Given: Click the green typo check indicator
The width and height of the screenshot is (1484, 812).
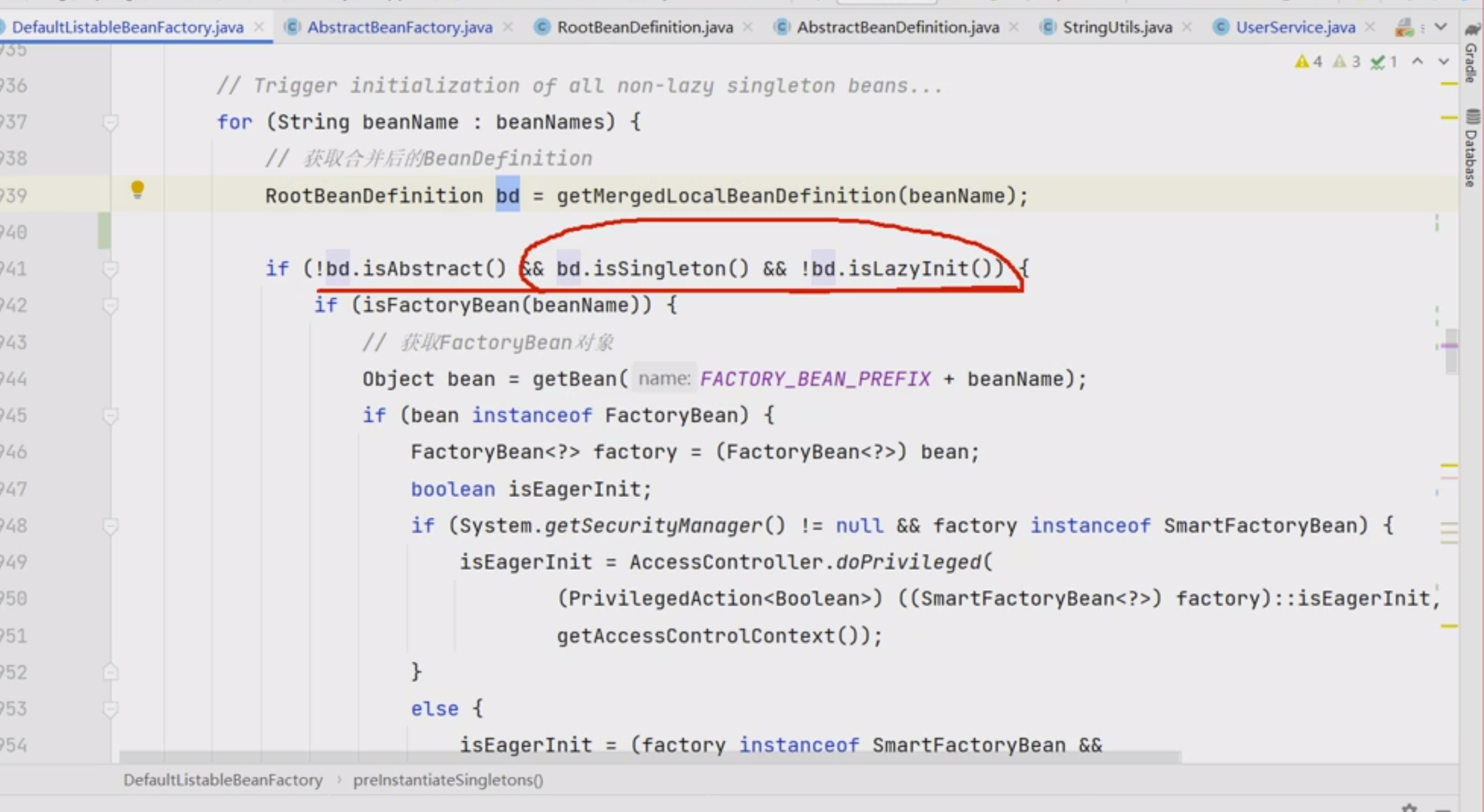Looking at the screenshot, I should 1383,62.
